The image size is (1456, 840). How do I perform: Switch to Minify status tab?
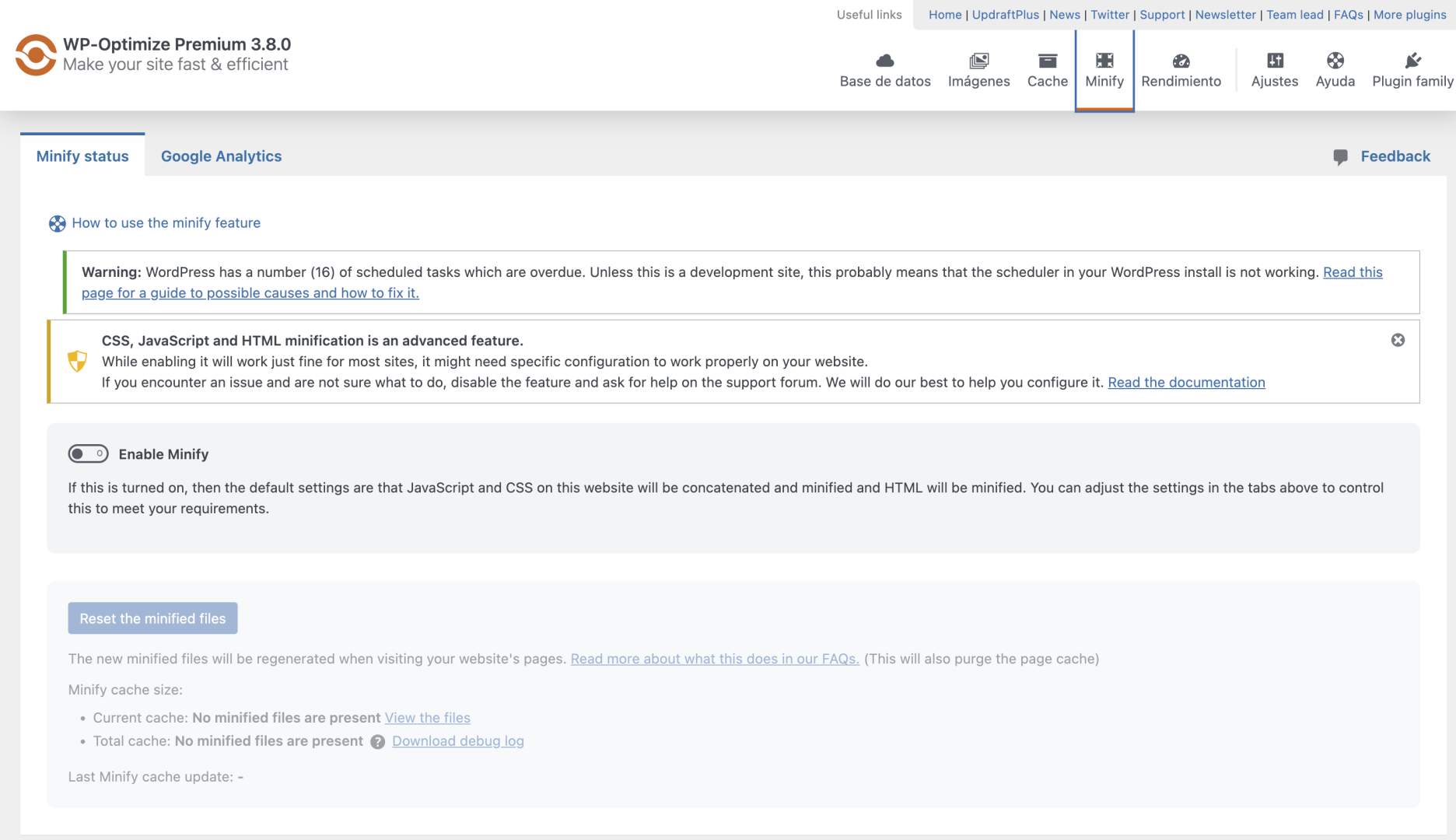82,156
